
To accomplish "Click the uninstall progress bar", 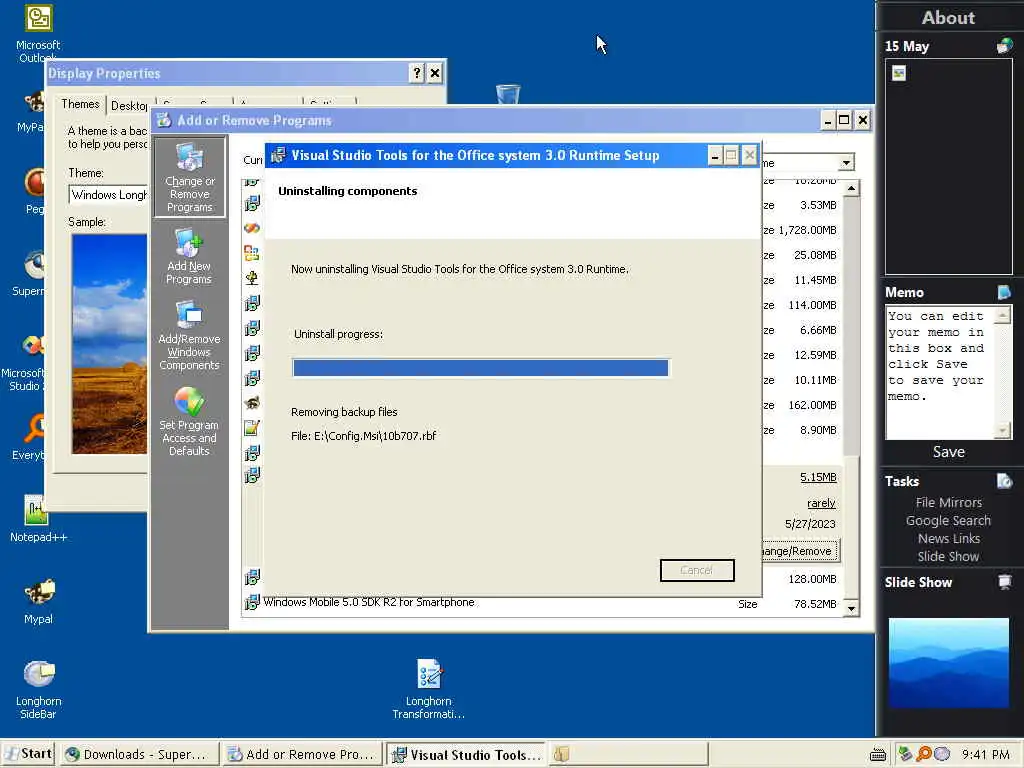I will point(481,368).
